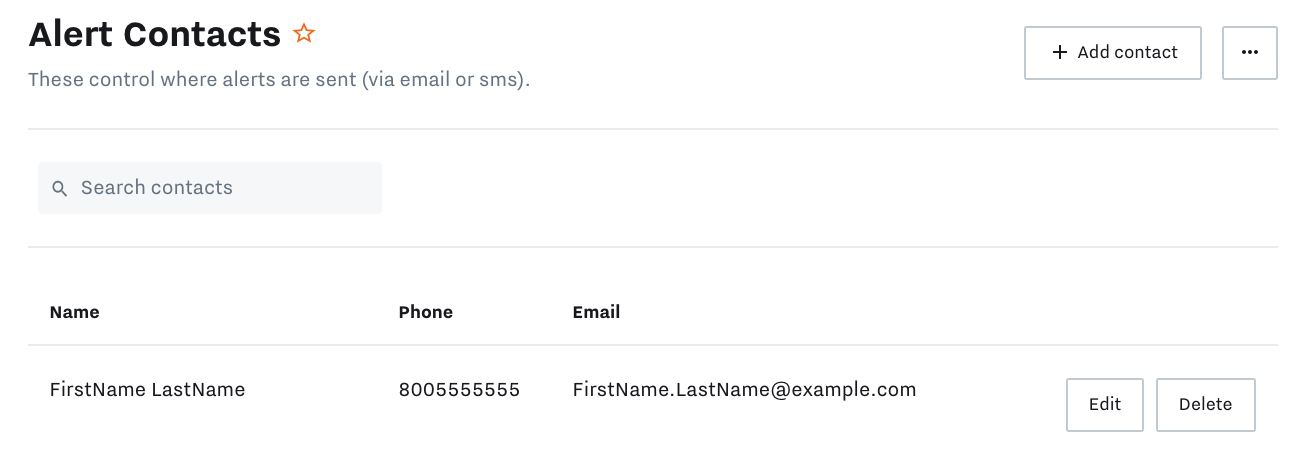
Task: Edit the FirstName LastName contact
Action: pos(1105,405)
